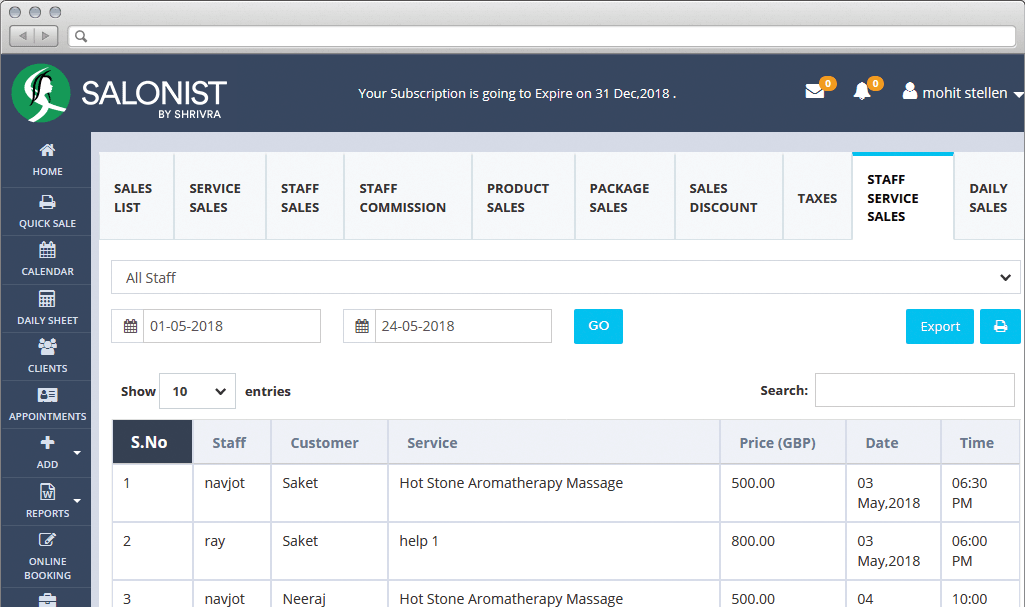This screenshot has height=607, width=1025.
Task: Open the bell notifications icon
Action: tap(862, 91)
